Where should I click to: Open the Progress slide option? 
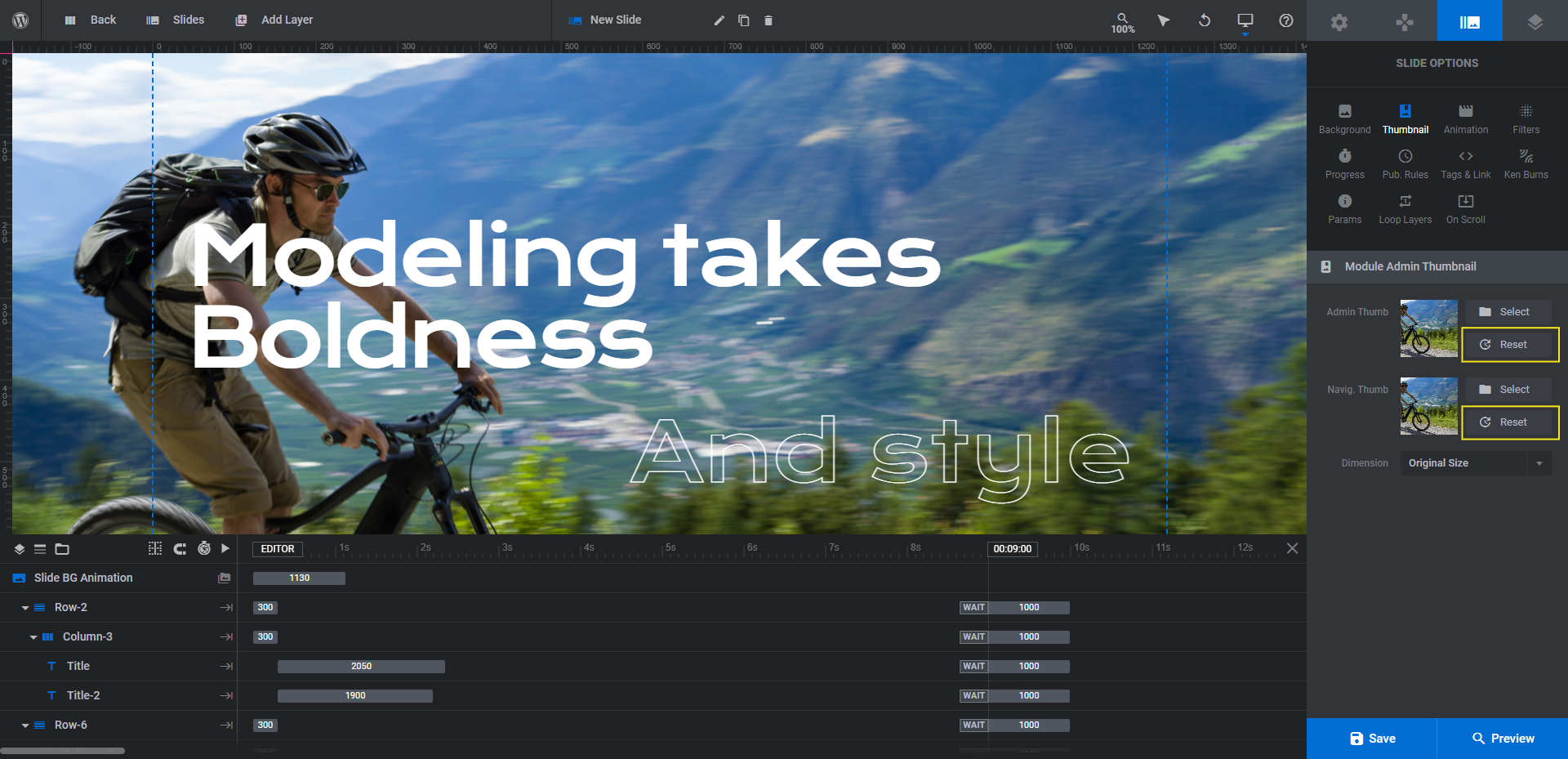tap(1345, 164)
